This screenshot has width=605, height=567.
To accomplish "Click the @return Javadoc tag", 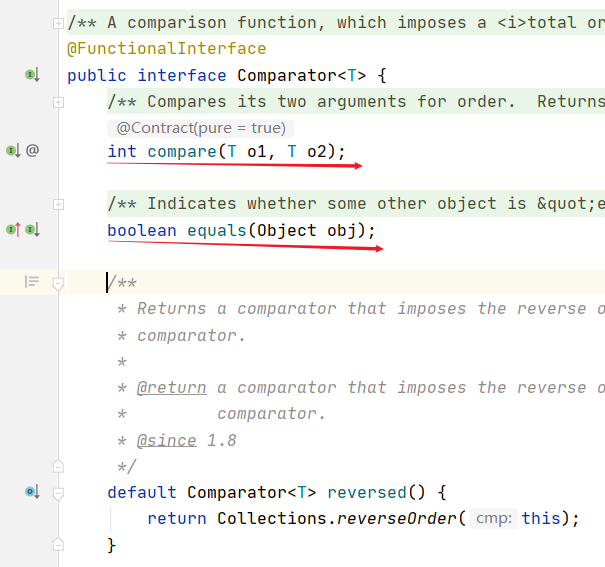I will pos(172,388).
